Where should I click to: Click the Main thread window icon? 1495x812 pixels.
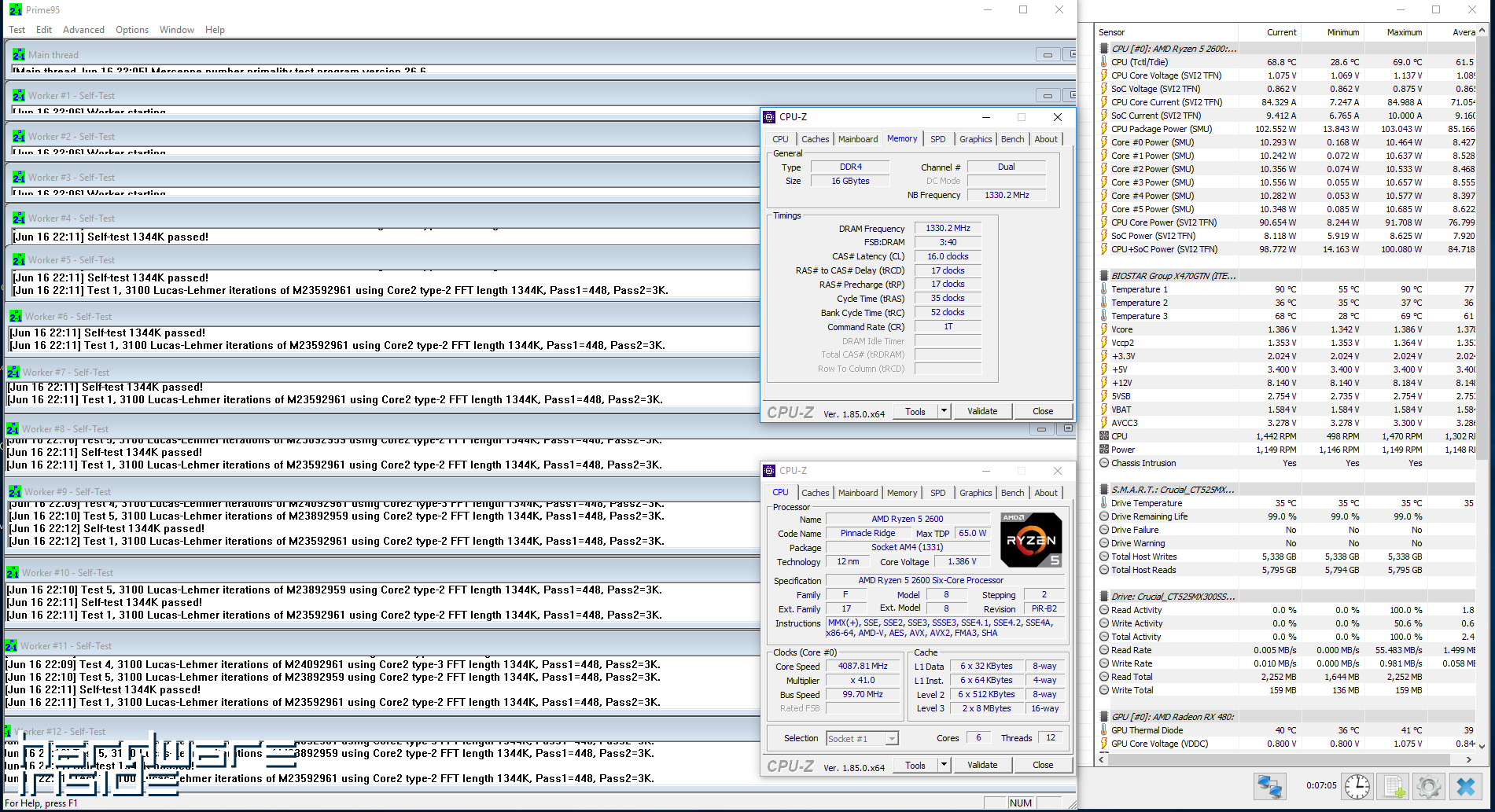pos(19,54)
